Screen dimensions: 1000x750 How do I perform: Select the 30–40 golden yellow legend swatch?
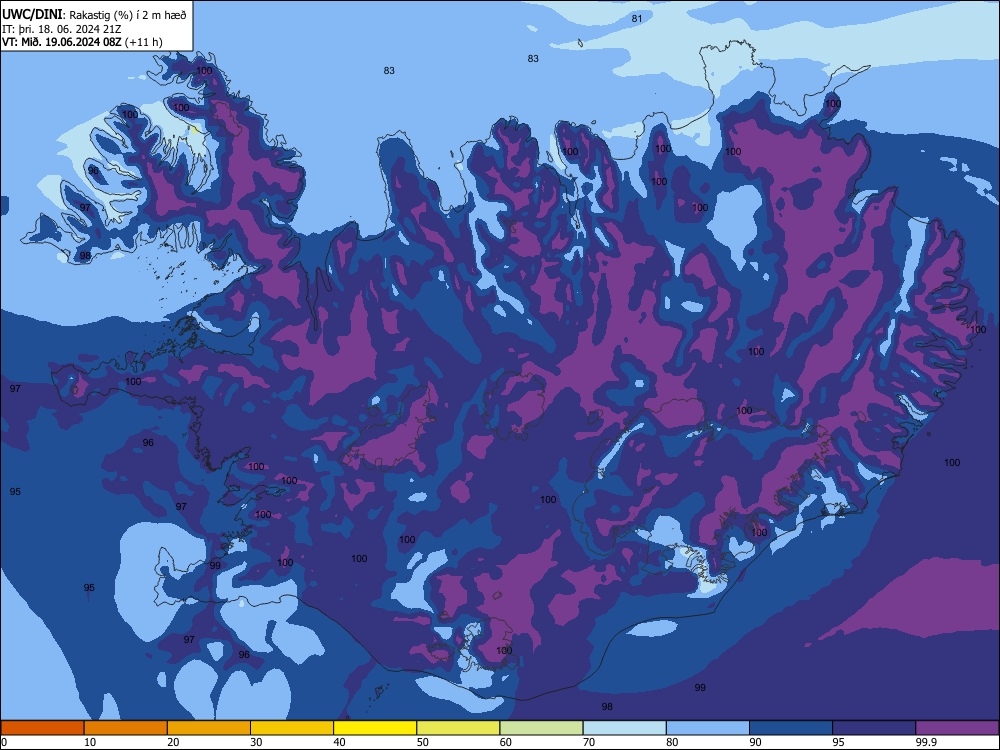292,728
